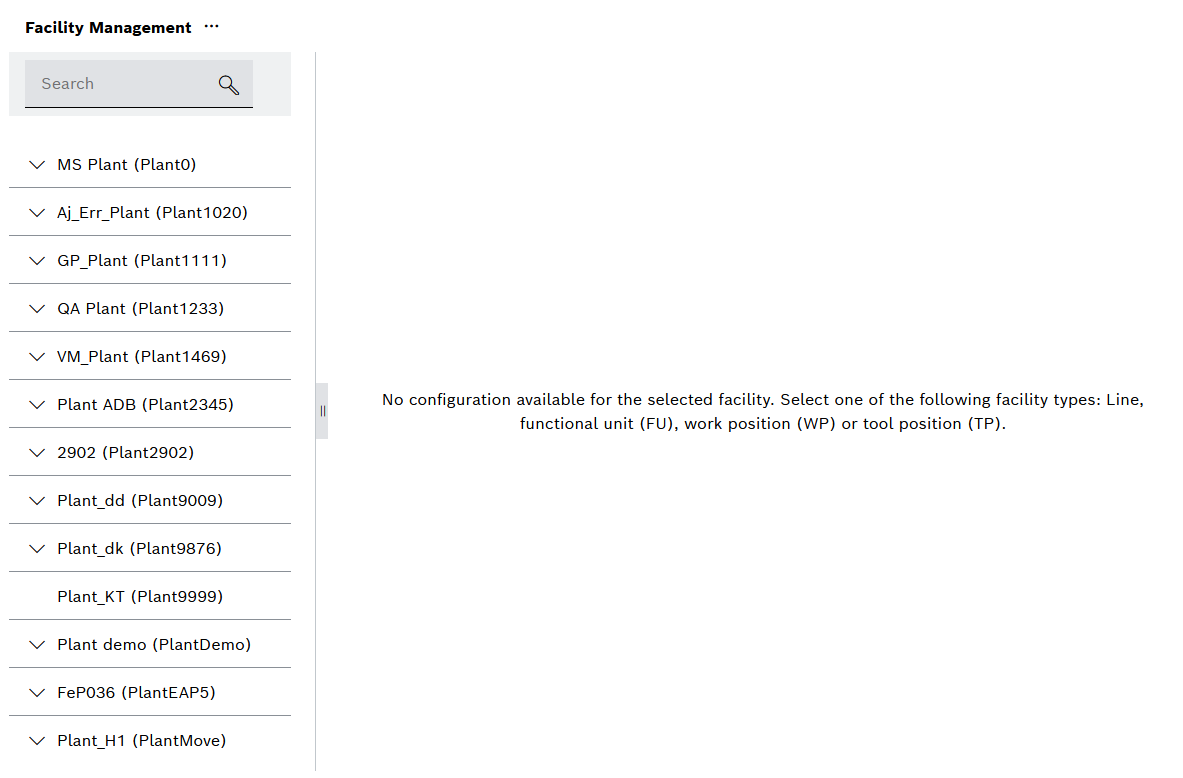The width and height of the screenshot is (1183, 778).
Task: Click inside the Search input field
Action: pyautogui.click(x=120, y=84)
